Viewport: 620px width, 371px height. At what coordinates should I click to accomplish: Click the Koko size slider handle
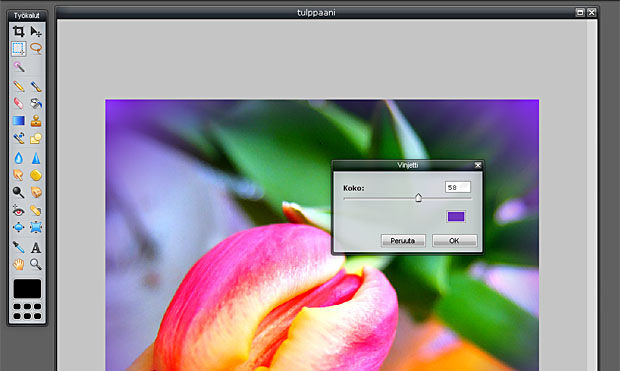click(x=418, y=197)
